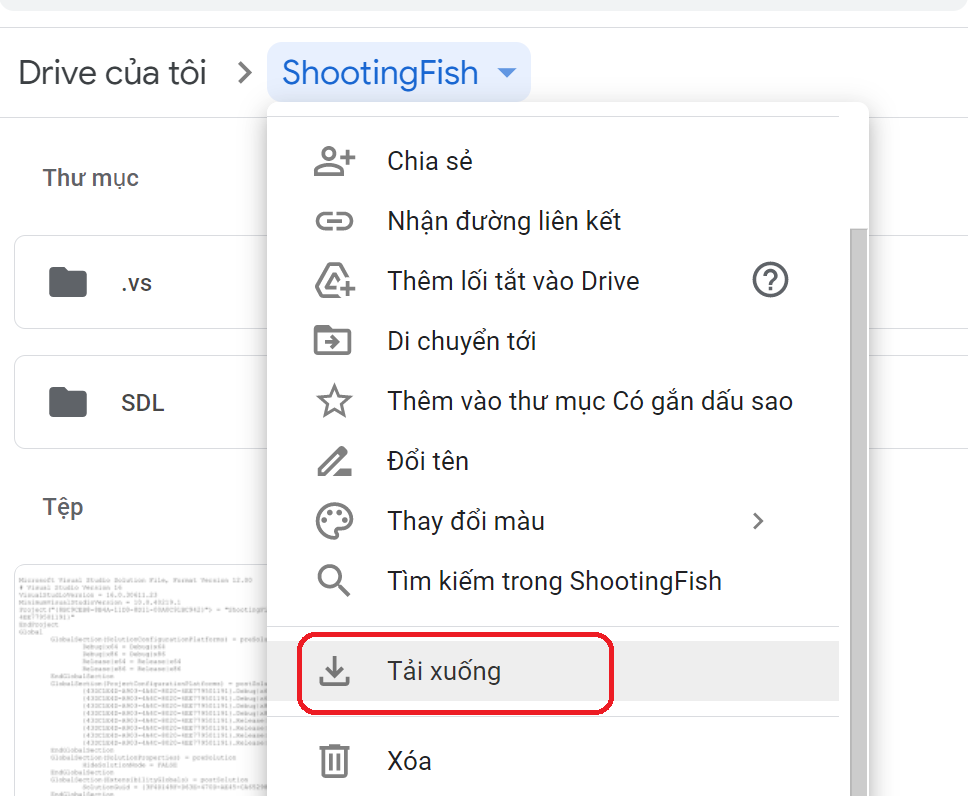Screen dimensions: 968x796
Task: Click the SDL folder icon
Action: pos(68,403)
